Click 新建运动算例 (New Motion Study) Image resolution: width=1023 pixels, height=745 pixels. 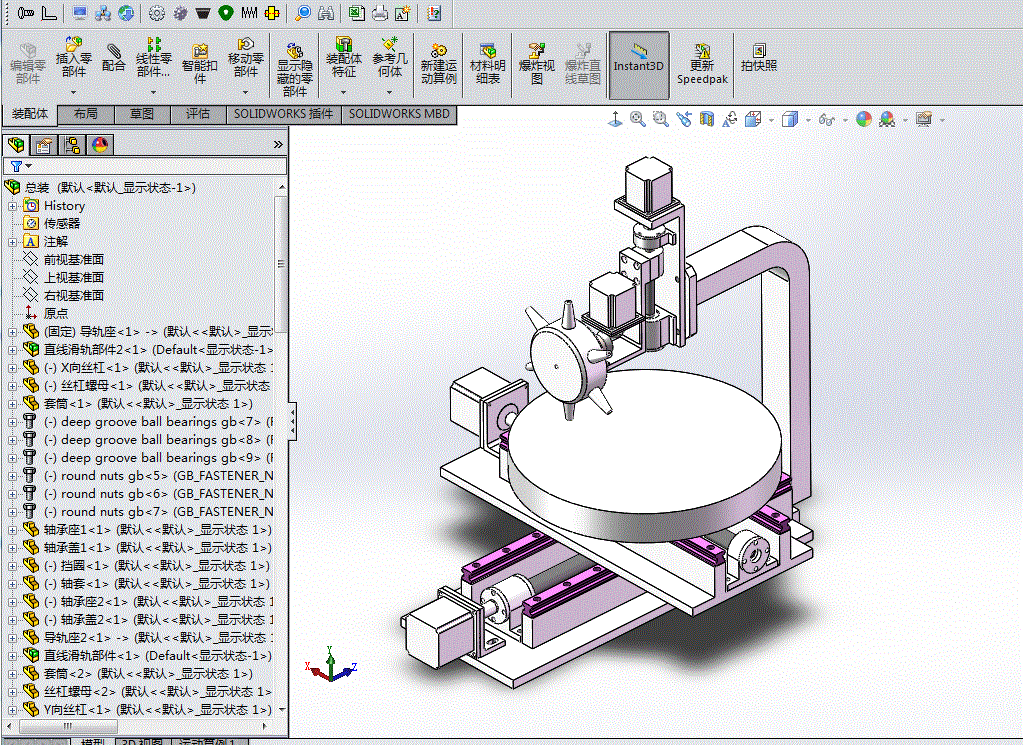tap(438, 64)
